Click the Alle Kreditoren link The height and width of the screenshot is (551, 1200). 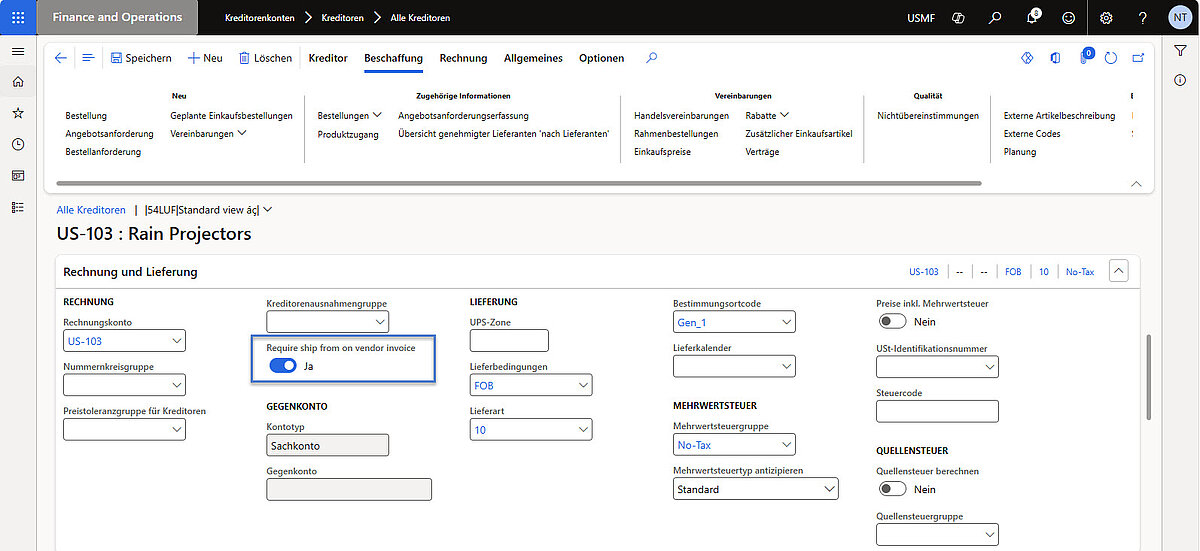[91, 210]
